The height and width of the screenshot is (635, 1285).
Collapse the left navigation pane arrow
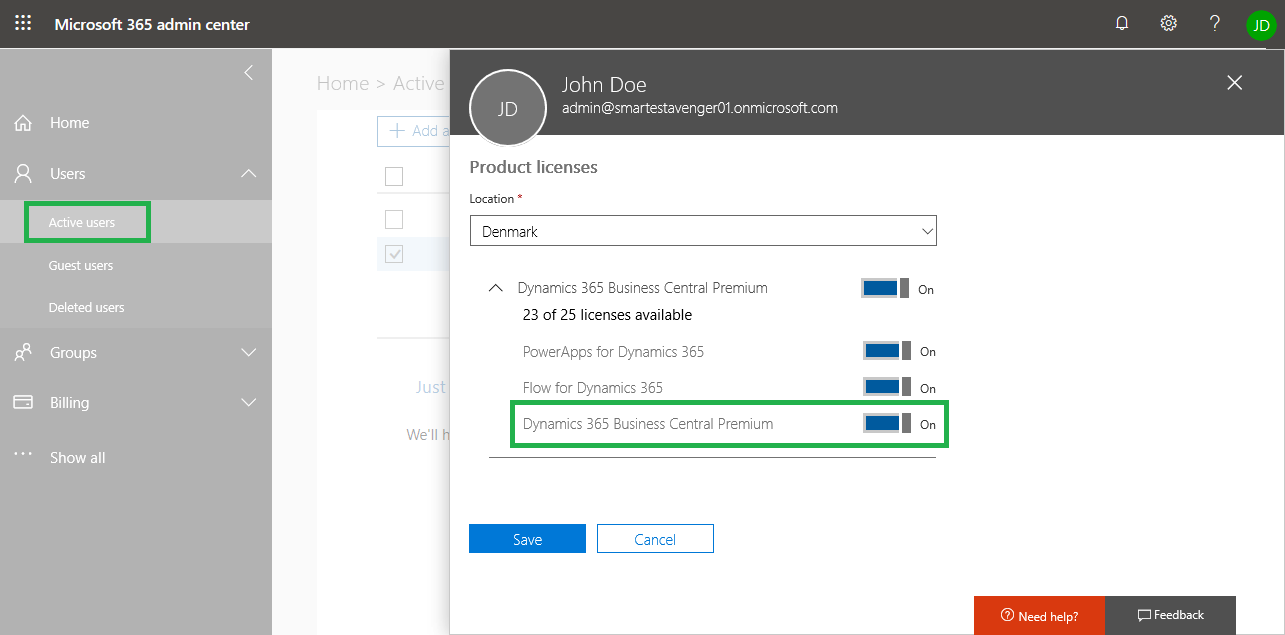click(248, 72)
